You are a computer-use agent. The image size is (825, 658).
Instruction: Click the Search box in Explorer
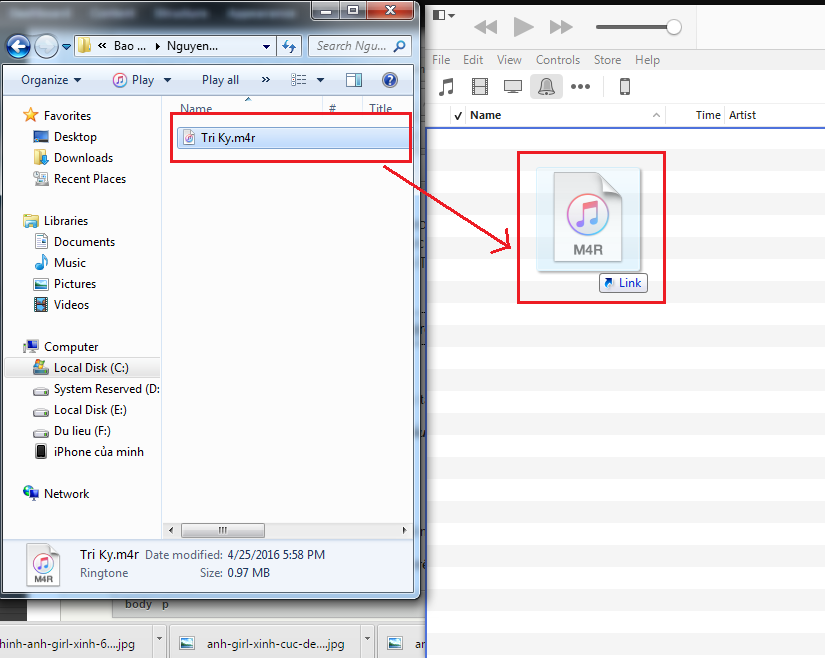coord(352,46)
